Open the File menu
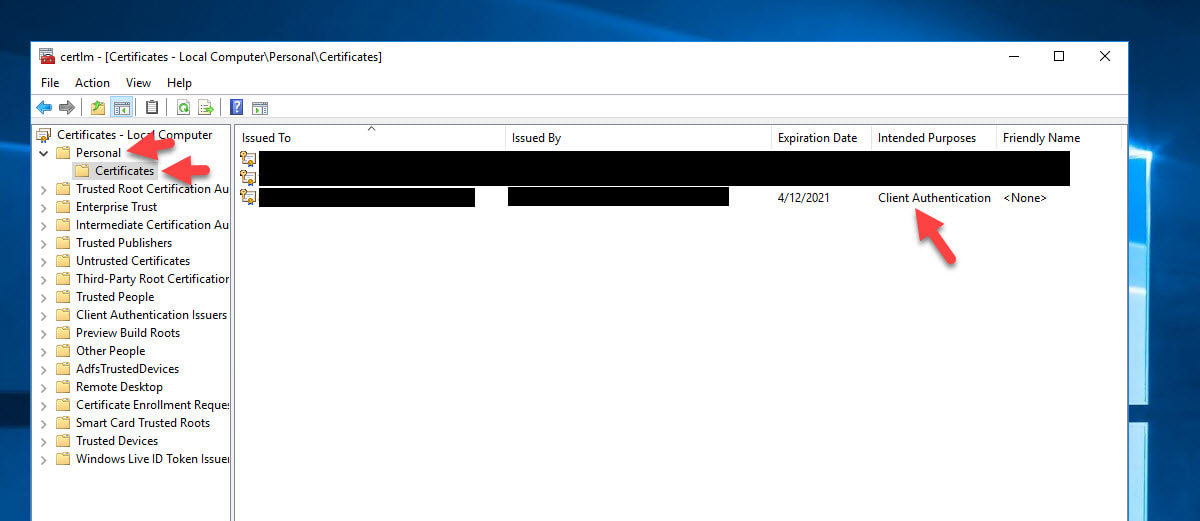 (x=50, y=83)
